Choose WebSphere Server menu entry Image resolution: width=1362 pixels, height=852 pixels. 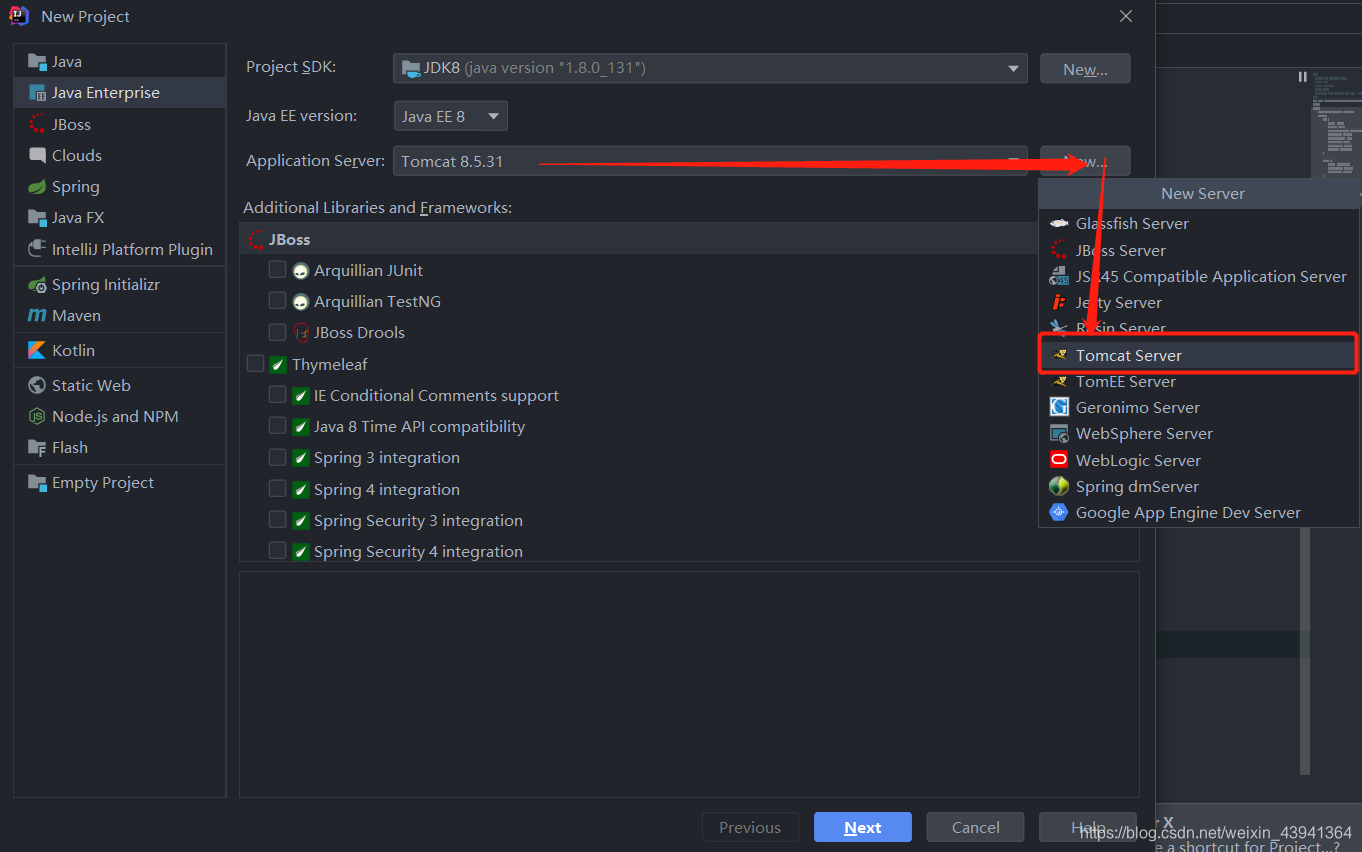(1199, 434)
